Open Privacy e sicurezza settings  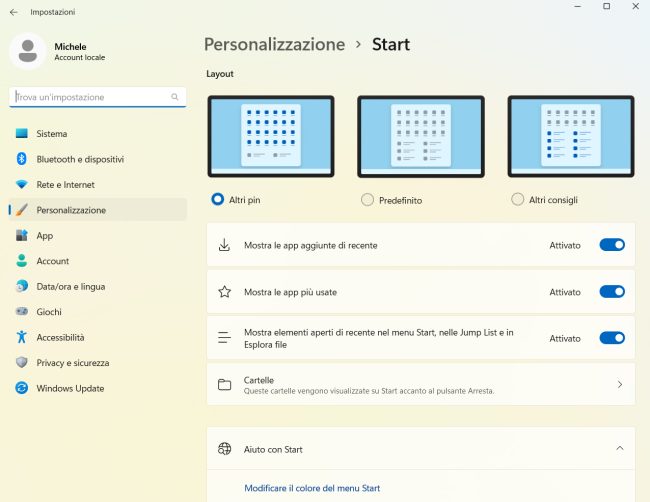pyautogui.click(x=98, y=363)
